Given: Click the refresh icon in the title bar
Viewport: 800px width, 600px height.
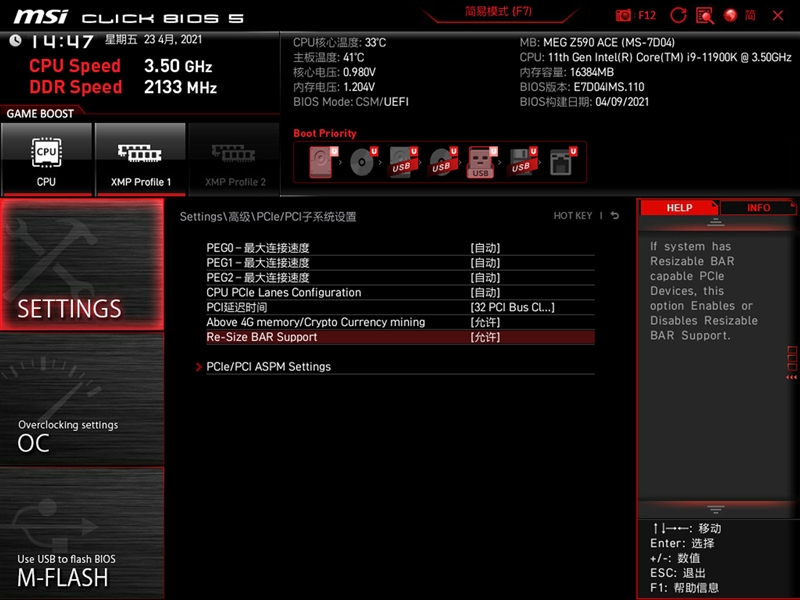Looking at the screenshot, I should [x=678, y=15].
